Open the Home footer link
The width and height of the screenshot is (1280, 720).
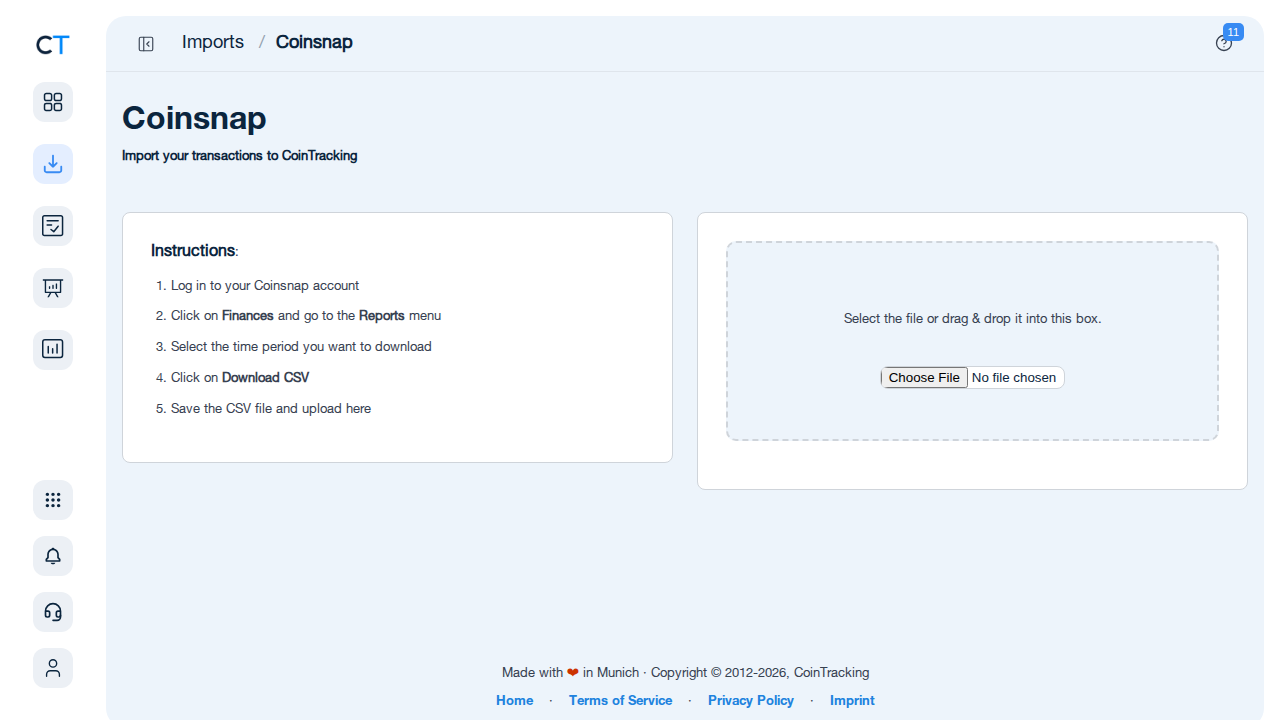pos(514,700)
